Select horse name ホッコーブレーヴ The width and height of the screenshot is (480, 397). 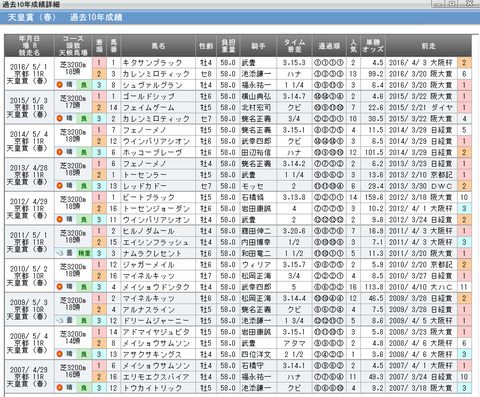point(152,152)
